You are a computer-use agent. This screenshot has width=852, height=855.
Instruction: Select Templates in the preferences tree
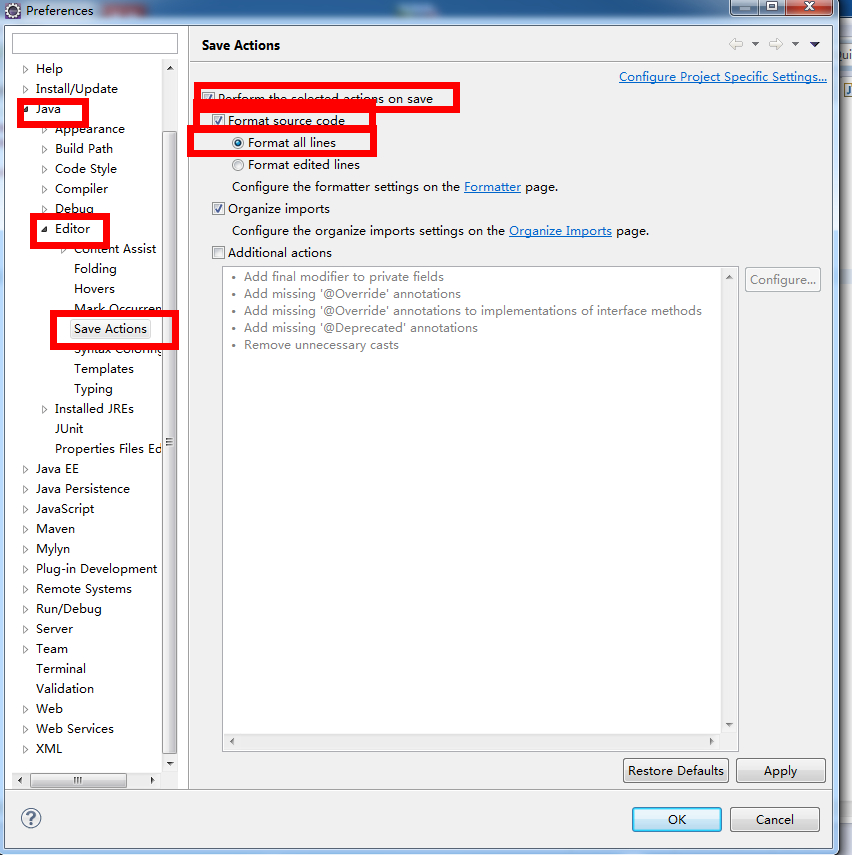103,369
